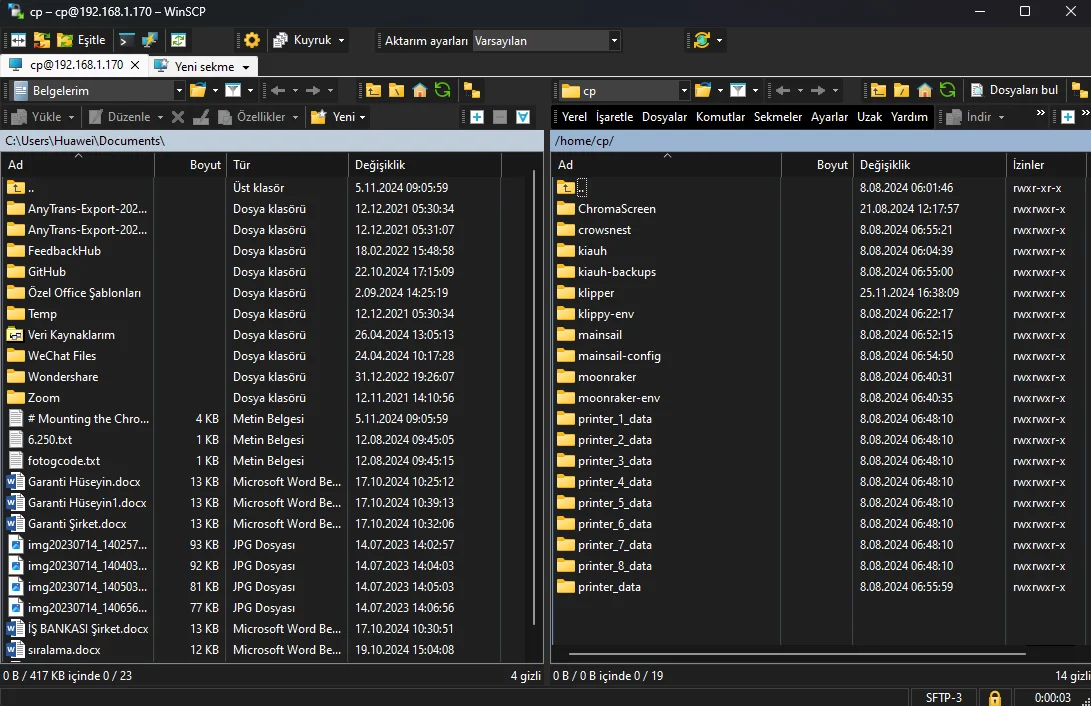
Task: Open the Yardım menu
Action: (x=909, y=117)
